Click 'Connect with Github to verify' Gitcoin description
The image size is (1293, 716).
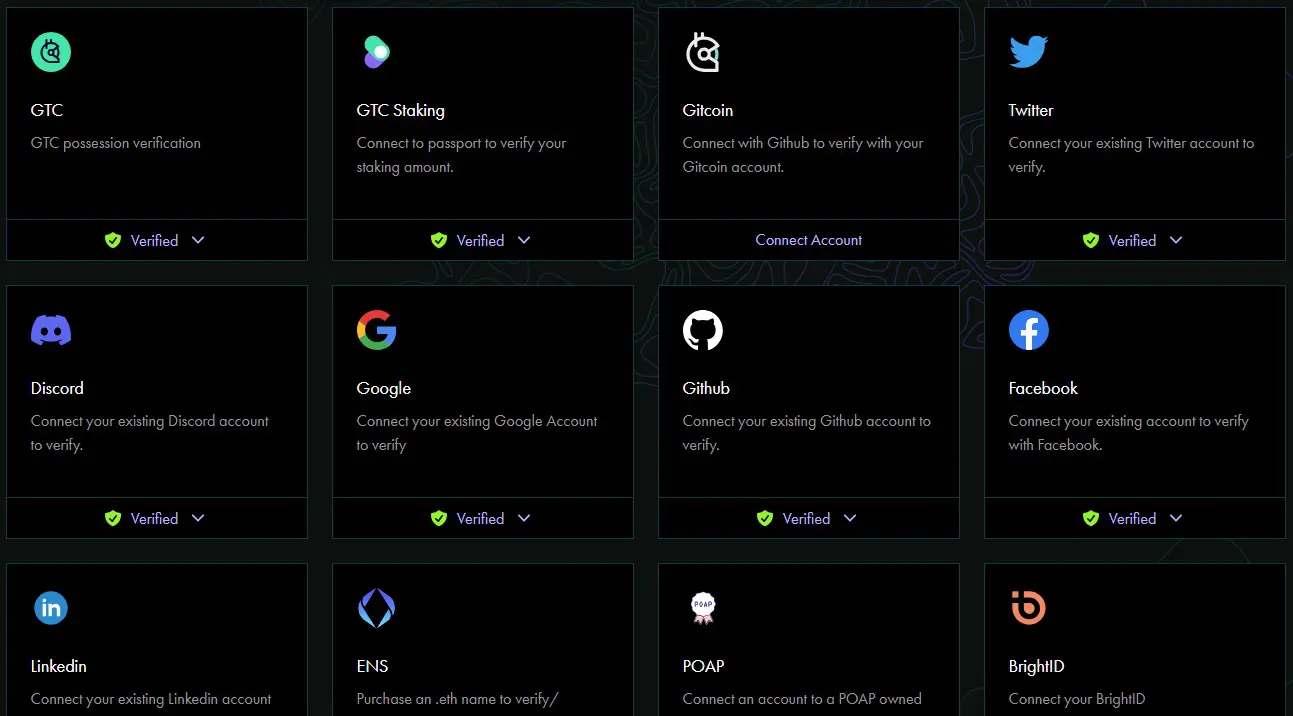tap(803, 155)
